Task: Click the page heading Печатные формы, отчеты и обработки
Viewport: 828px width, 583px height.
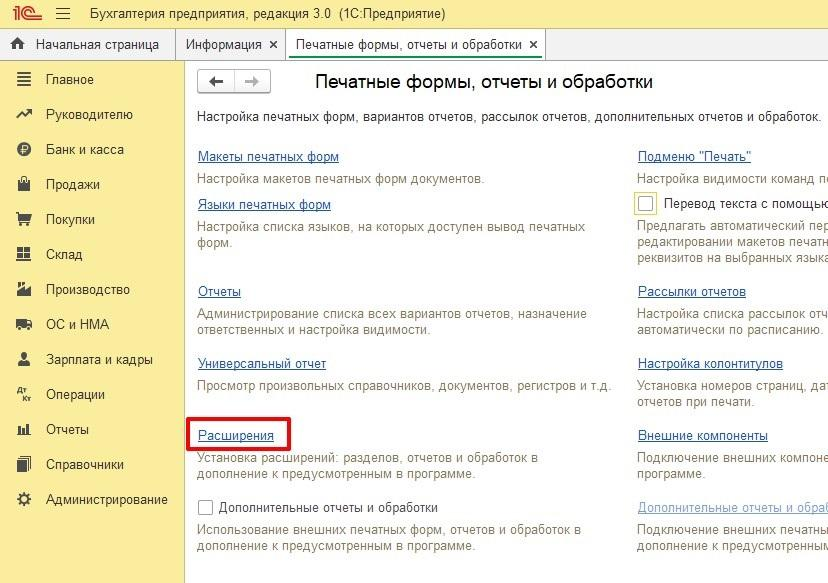Action: pyautogui.click(x=484, y=82)
